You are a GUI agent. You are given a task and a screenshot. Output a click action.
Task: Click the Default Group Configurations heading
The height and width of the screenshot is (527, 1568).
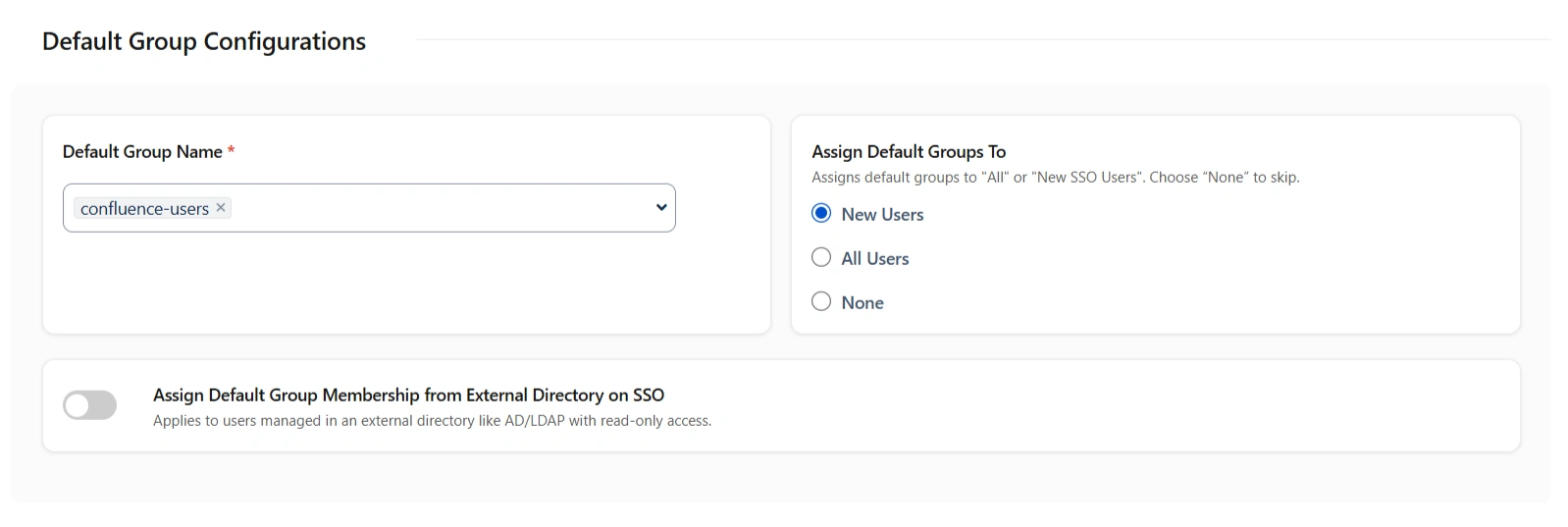(x=204, y=41)
